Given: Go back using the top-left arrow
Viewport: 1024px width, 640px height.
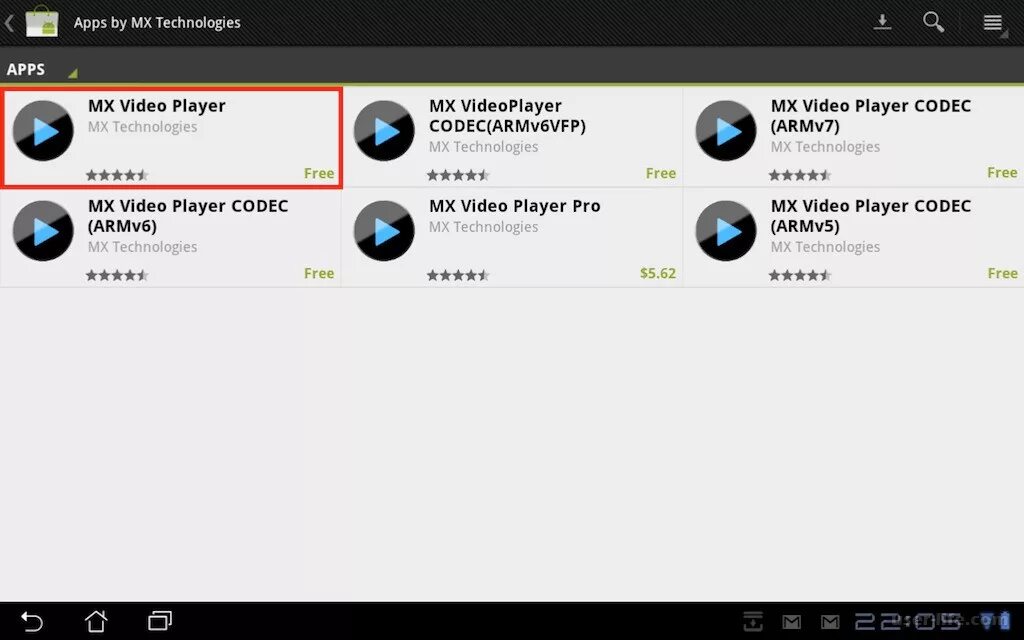Looking at the screenshot, I should click(x=9, y=24).
